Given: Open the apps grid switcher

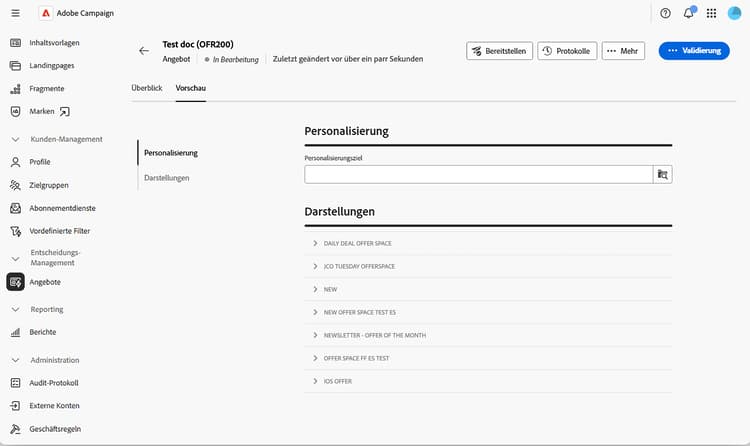Looking at the screenshot, I should click(x=711, y=13).
